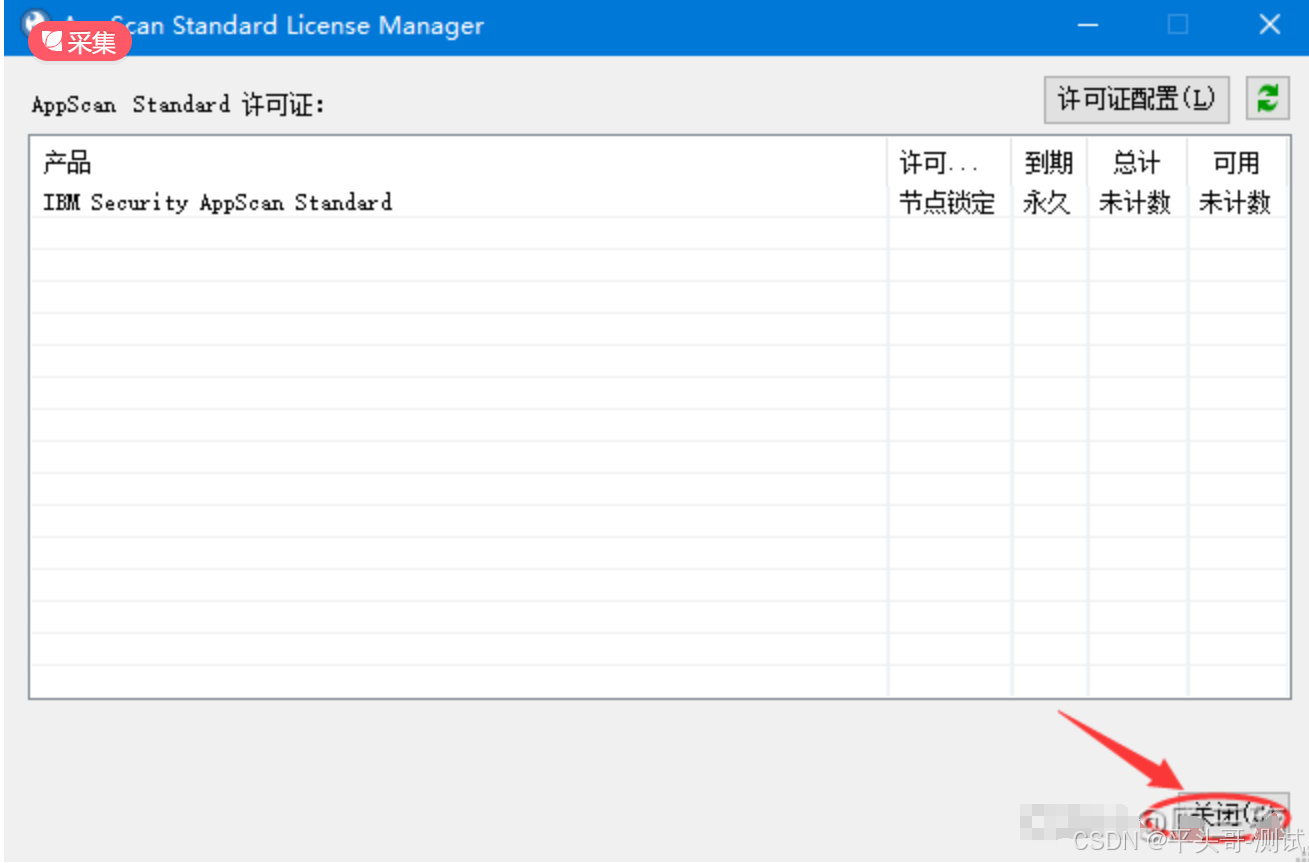
Task: Click the 到期 column header
Action: point(1048,163)
